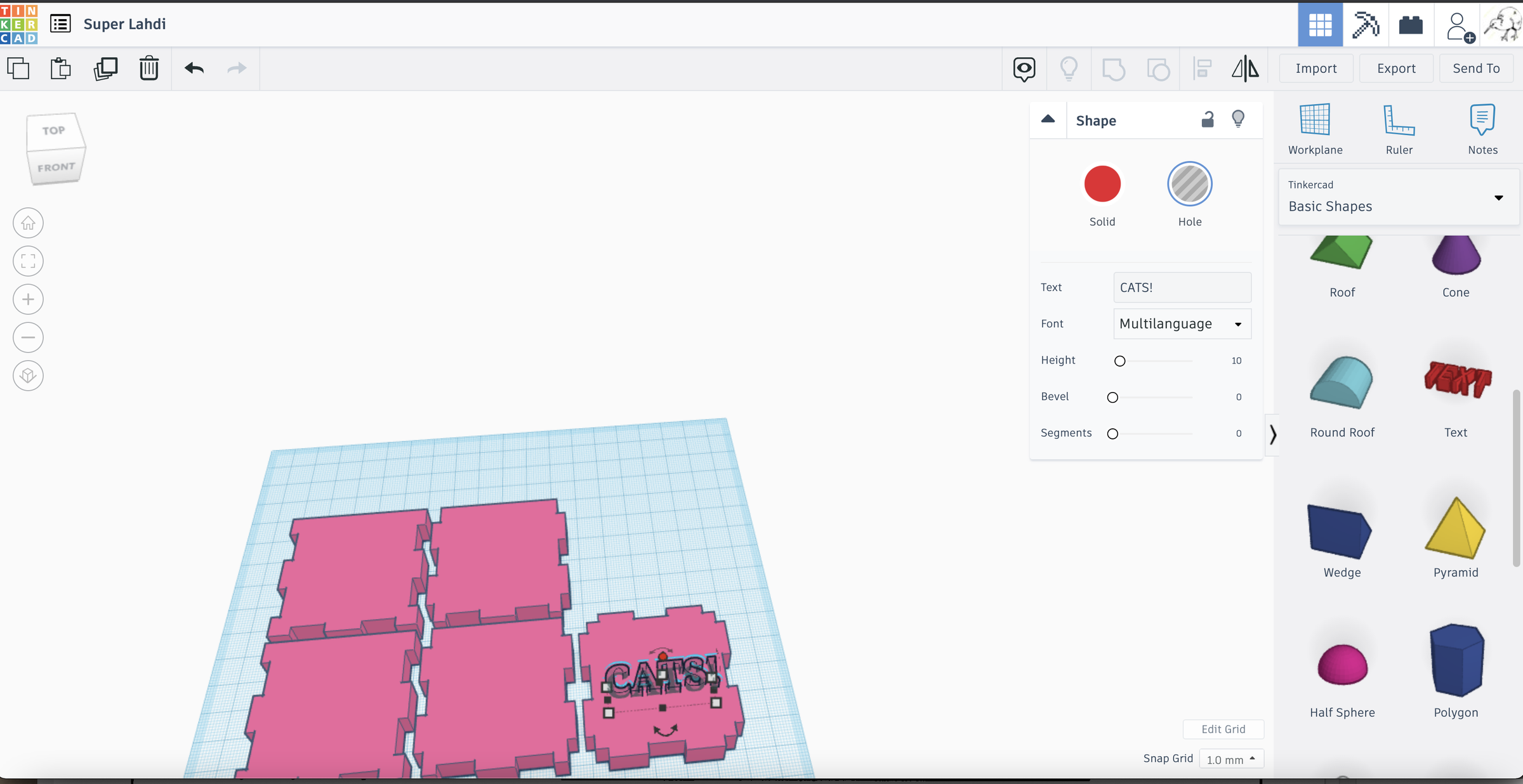1523x784 pixels.
Task: Click the Export button
Action: click(1395, 68)
